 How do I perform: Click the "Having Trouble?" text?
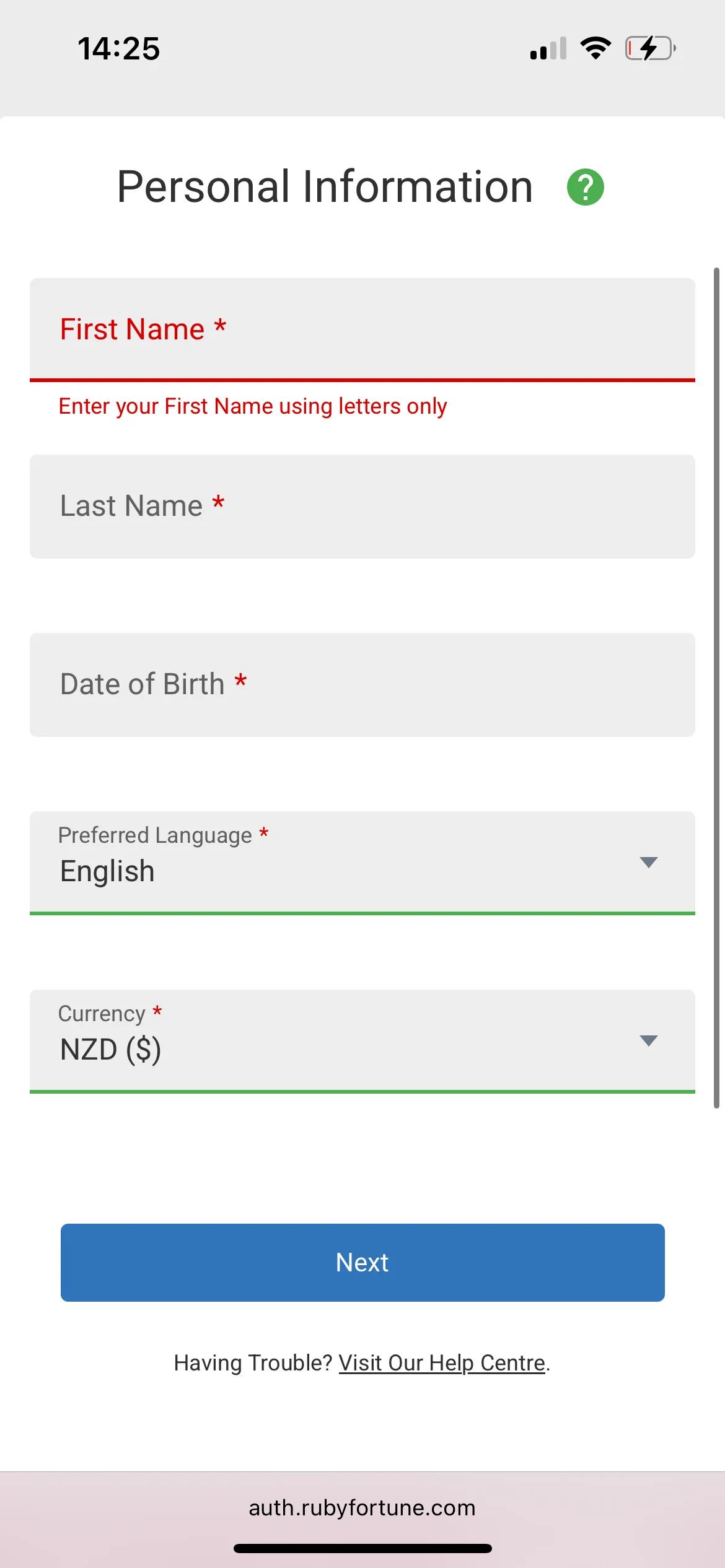pyautogui.click(x=253, y=1363)
